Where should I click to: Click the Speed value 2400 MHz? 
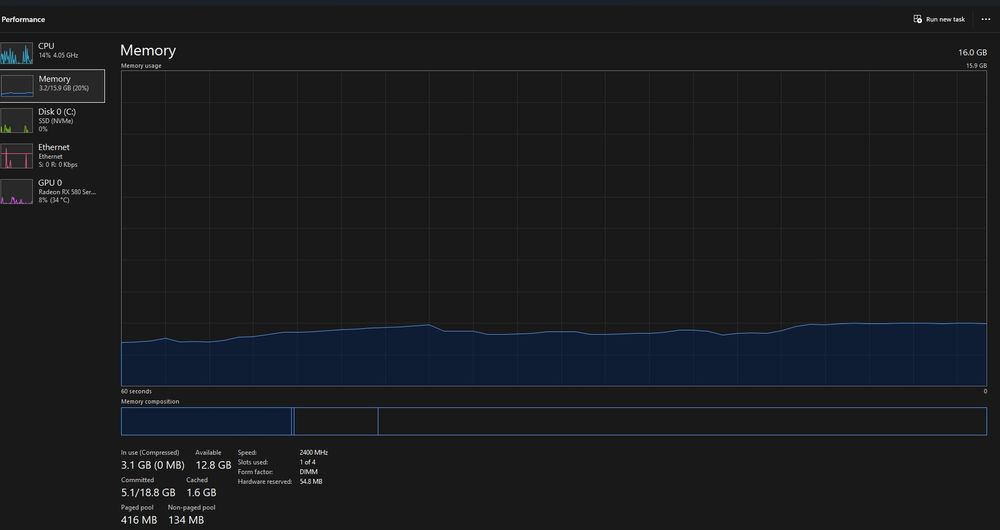click(314, 452)
